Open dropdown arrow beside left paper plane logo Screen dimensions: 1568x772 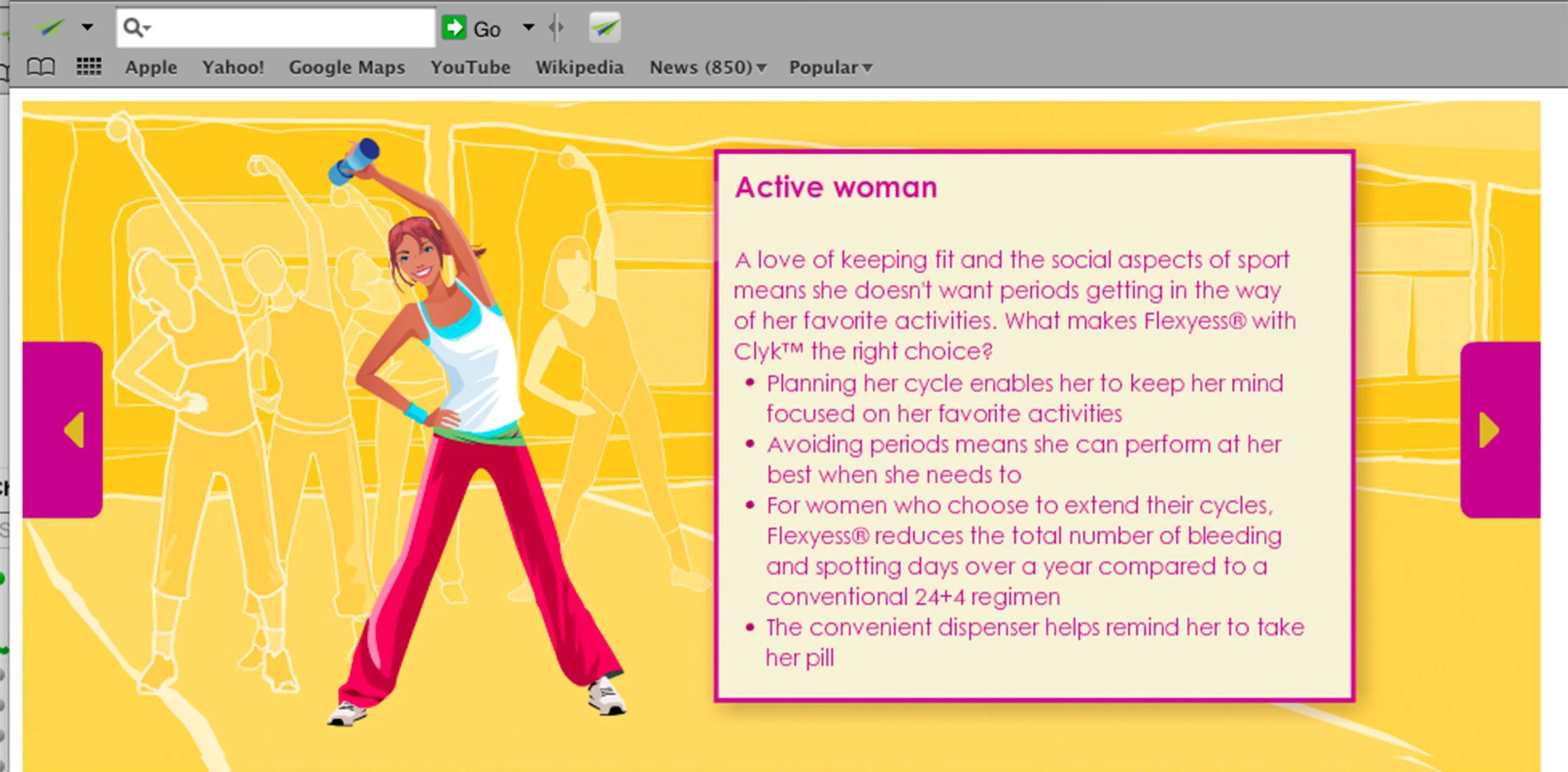pos(87,27)
